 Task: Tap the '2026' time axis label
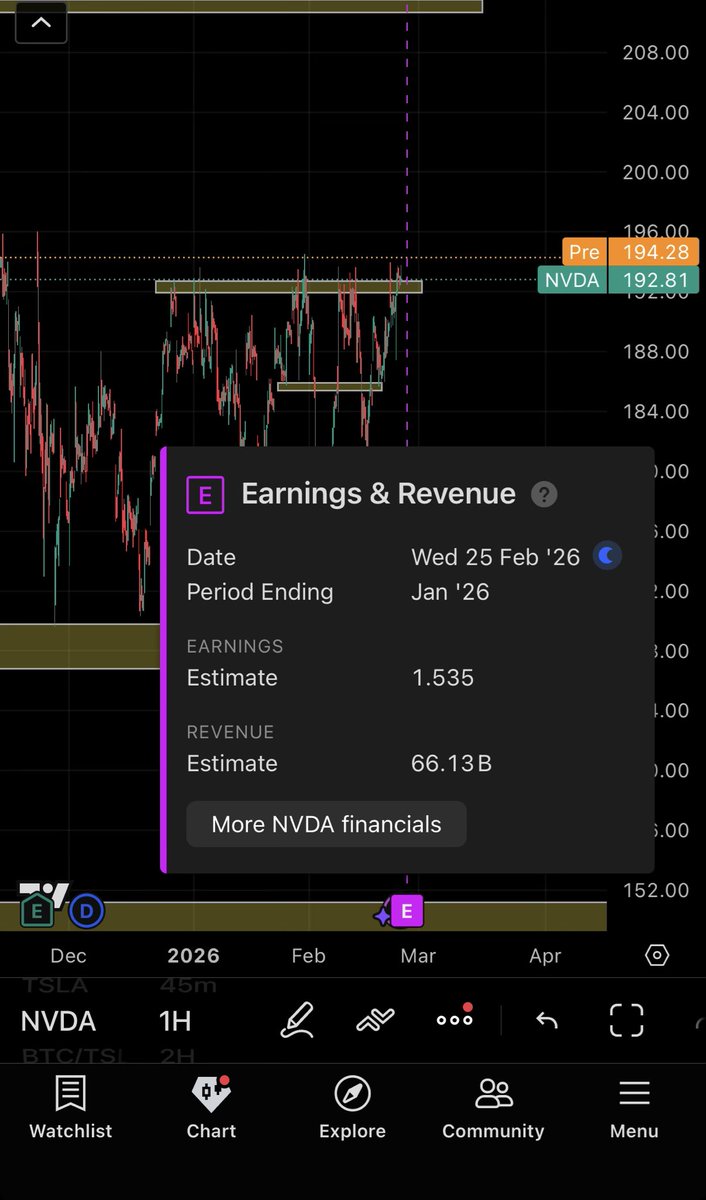coord(193,956)
